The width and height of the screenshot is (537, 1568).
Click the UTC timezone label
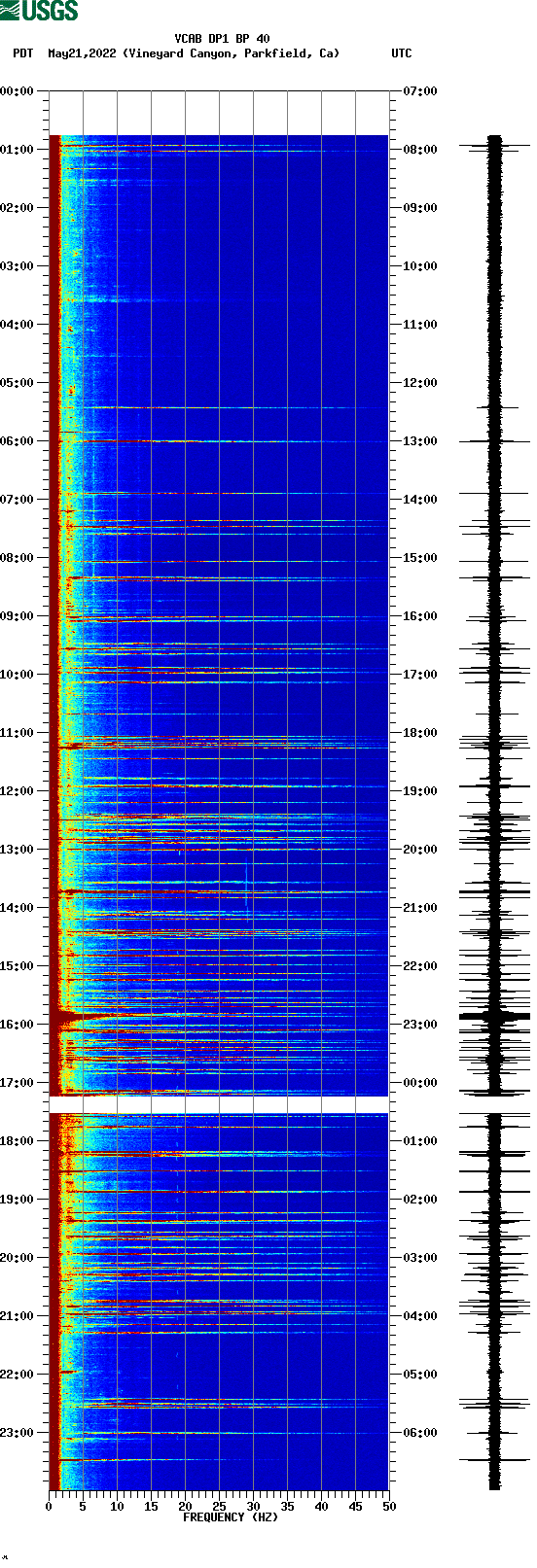point(402,53)
